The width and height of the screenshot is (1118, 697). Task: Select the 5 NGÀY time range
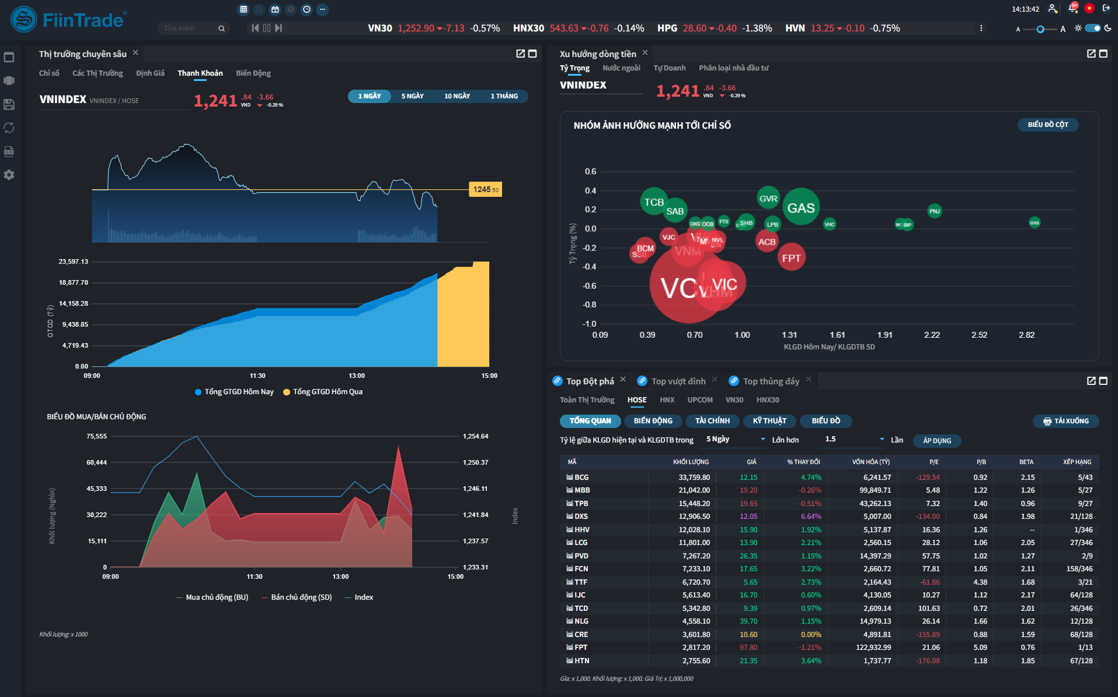pos(412,96)
